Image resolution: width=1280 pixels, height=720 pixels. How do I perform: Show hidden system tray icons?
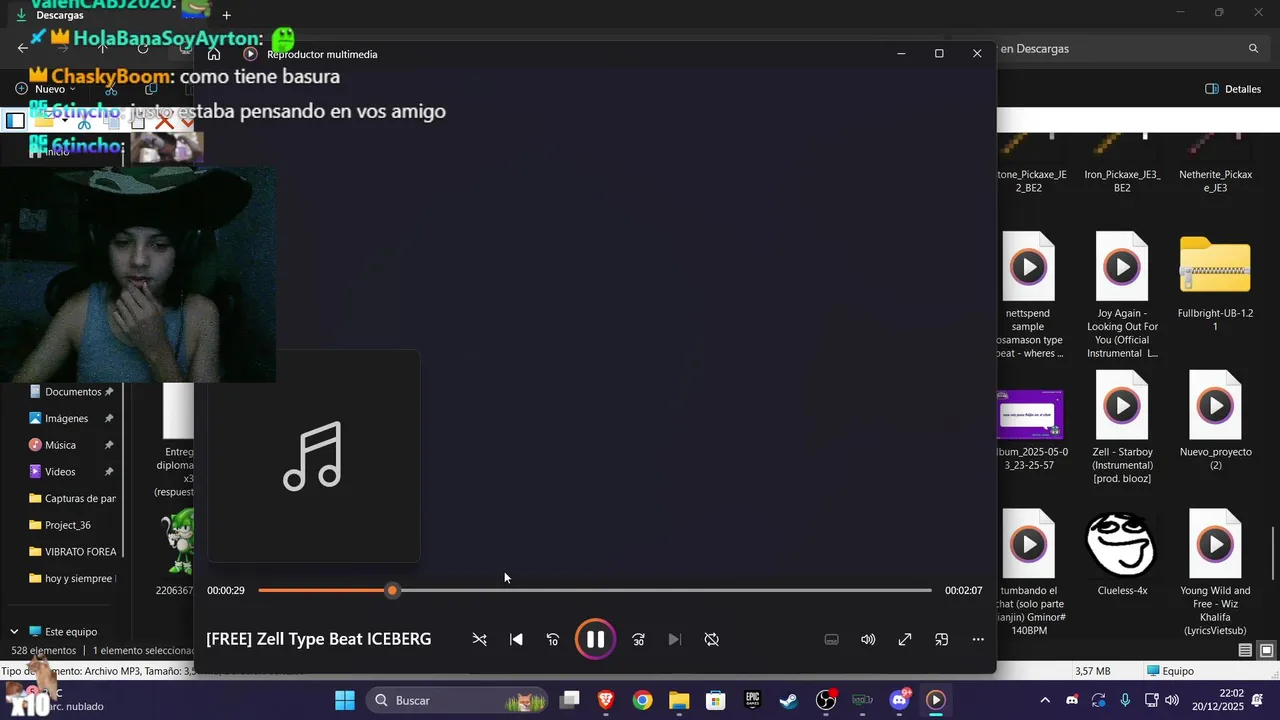click(x=1045, y=700)
